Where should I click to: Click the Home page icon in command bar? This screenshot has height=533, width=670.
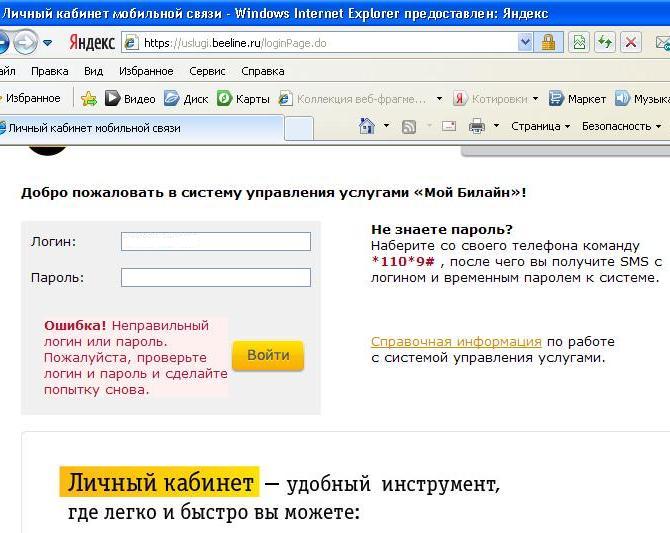[x=366, y=127]
